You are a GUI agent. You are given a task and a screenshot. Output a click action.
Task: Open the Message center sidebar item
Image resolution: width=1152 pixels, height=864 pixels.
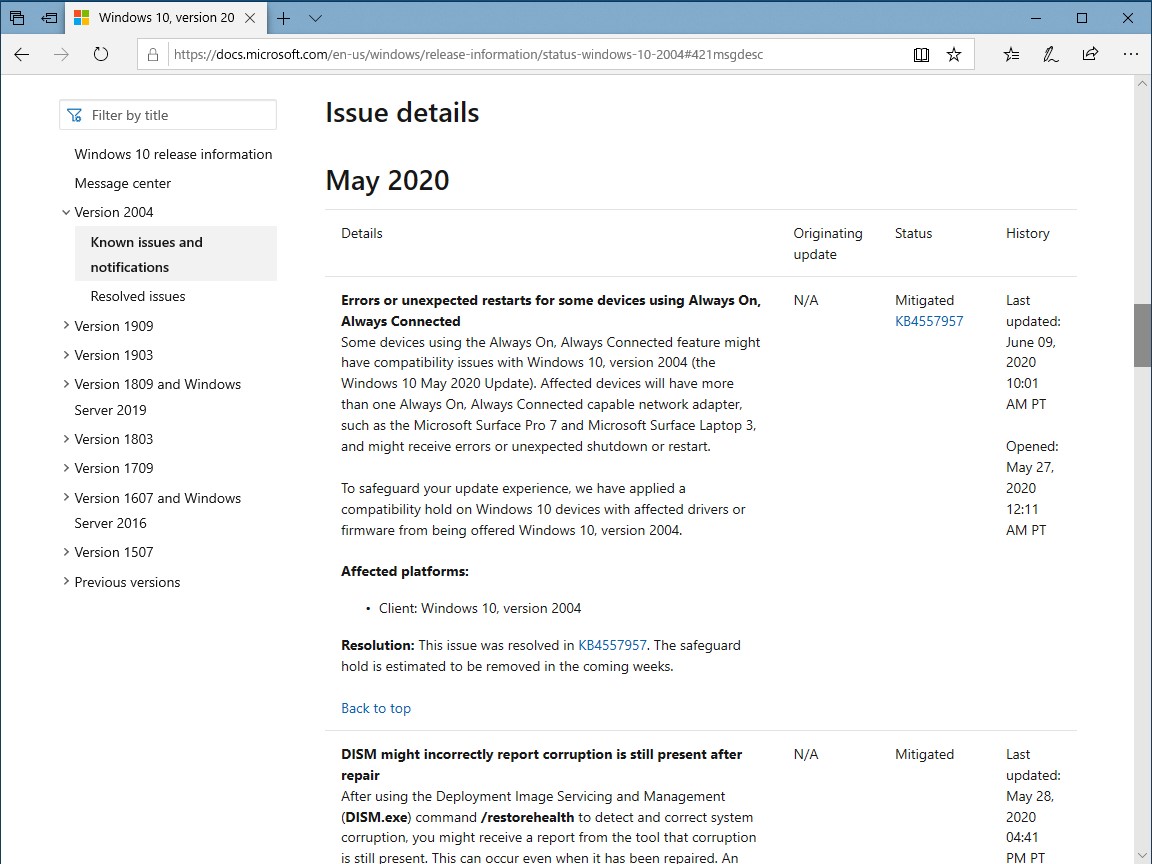[123, 183]
